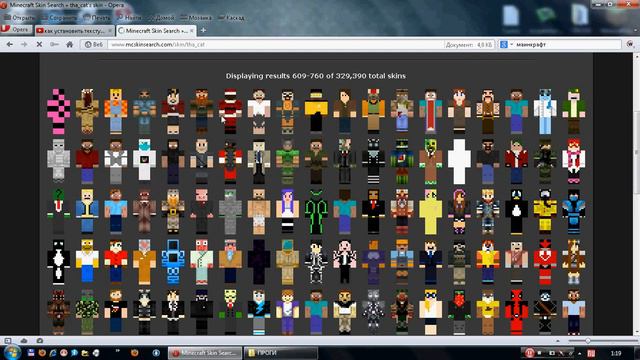Select the blue robot skin
Image resolution: width=640 pixels, height=360 pixels.
tap(173, 262)
